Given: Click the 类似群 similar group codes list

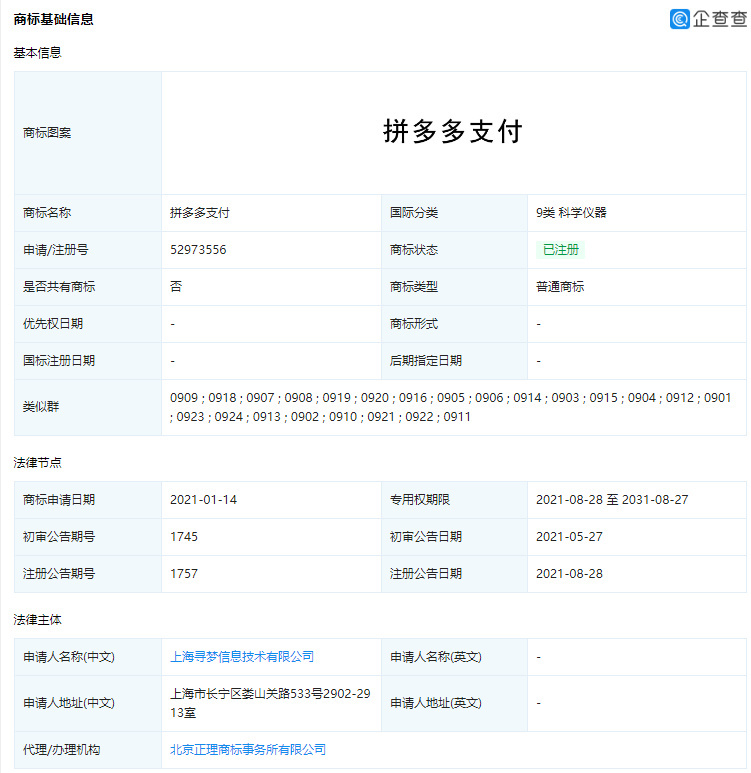Looking at the screenshot, I should click(x=450, y=407).
